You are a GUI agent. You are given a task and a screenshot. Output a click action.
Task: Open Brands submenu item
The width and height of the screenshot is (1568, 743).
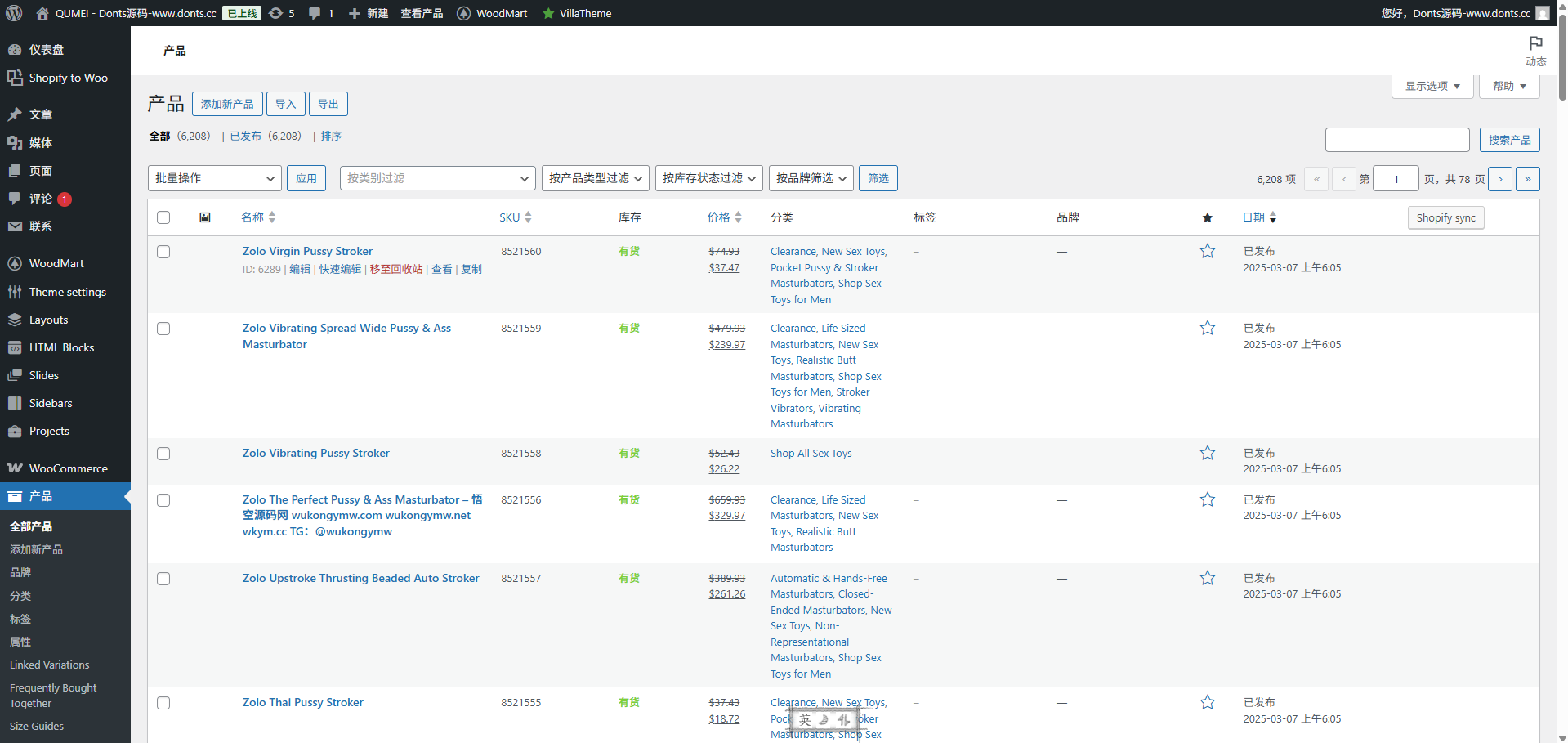(20, 572)
